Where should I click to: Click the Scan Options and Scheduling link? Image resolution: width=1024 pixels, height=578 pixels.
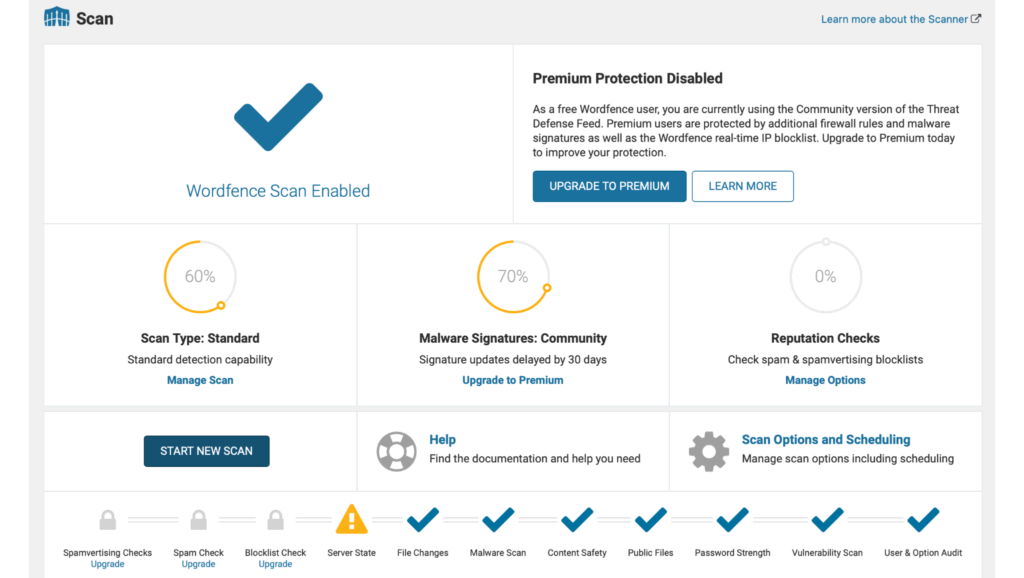[825, 440]
